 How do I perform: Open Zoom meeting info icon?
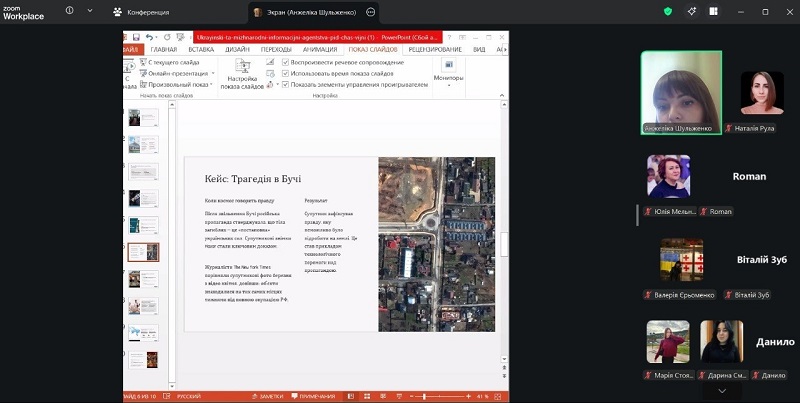point(70,12)
